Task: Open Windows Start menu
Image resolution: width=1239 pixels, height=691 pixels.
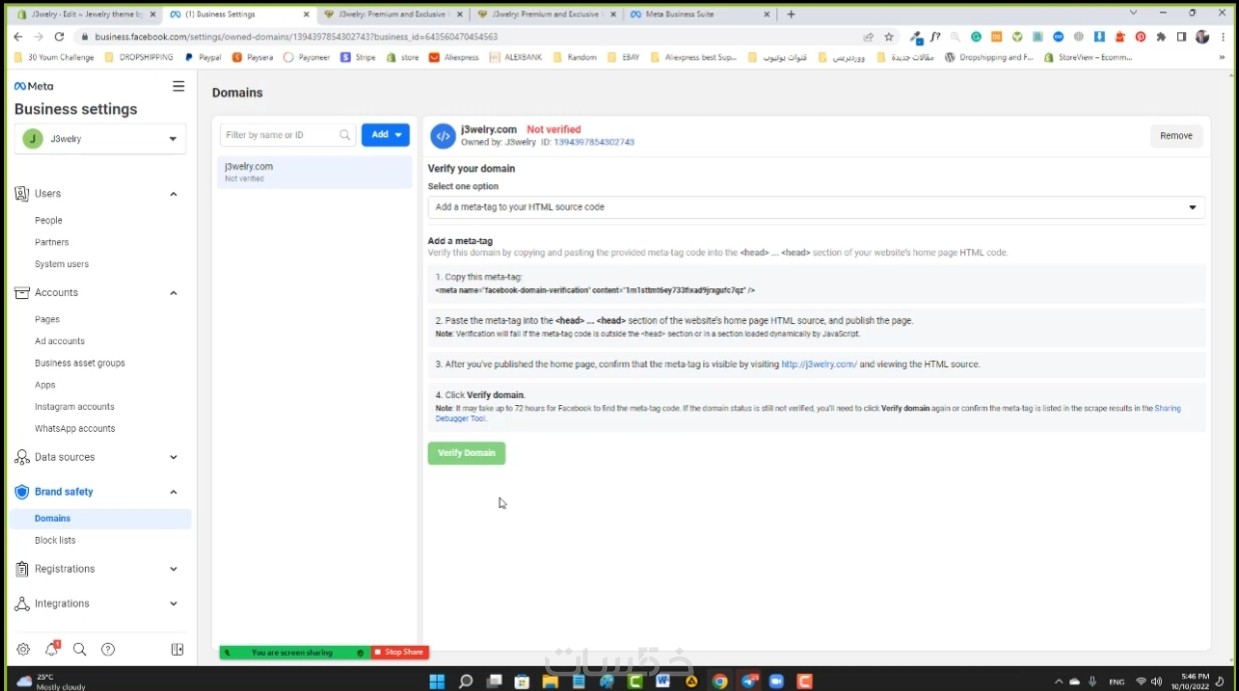Action: (x=437, y=681)
